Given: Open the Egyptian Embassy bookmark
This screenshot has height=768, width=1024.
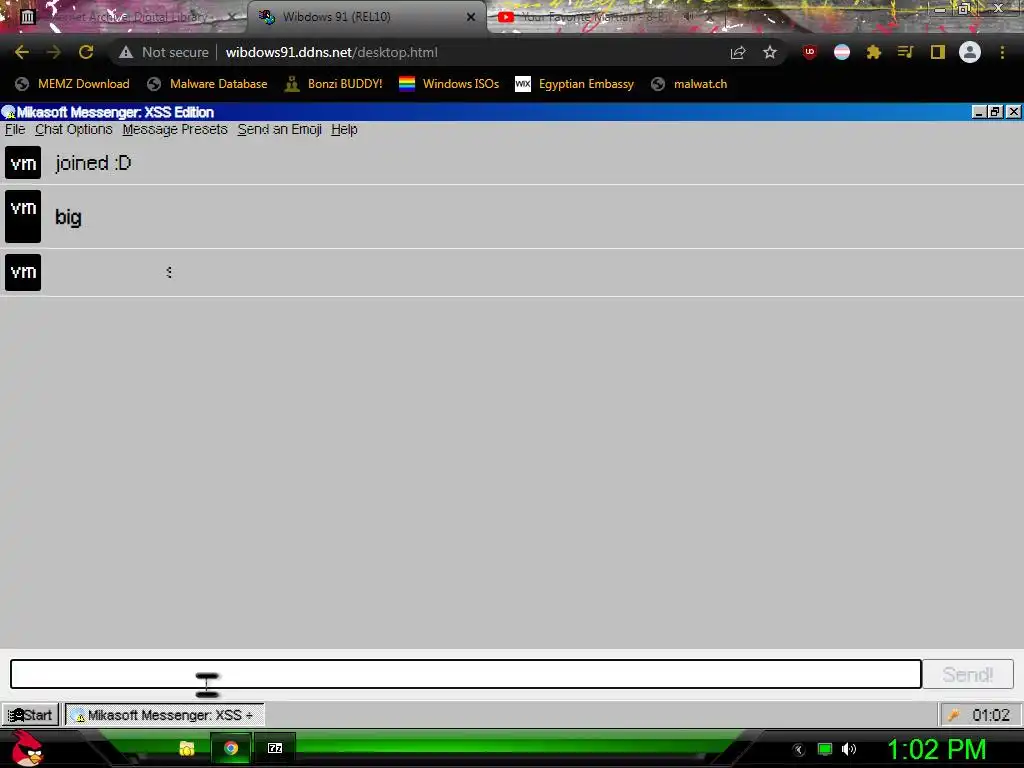Looking at the screenshot, I should tap(574, 84).
